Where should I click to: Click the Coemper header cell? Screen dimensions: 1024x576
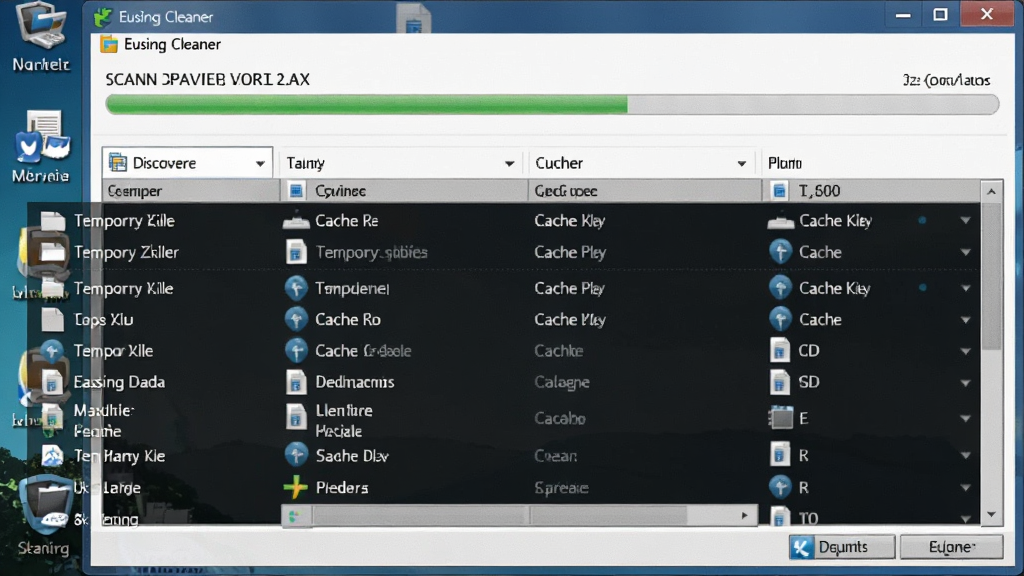pyautogui.click(x=191, y=191)
